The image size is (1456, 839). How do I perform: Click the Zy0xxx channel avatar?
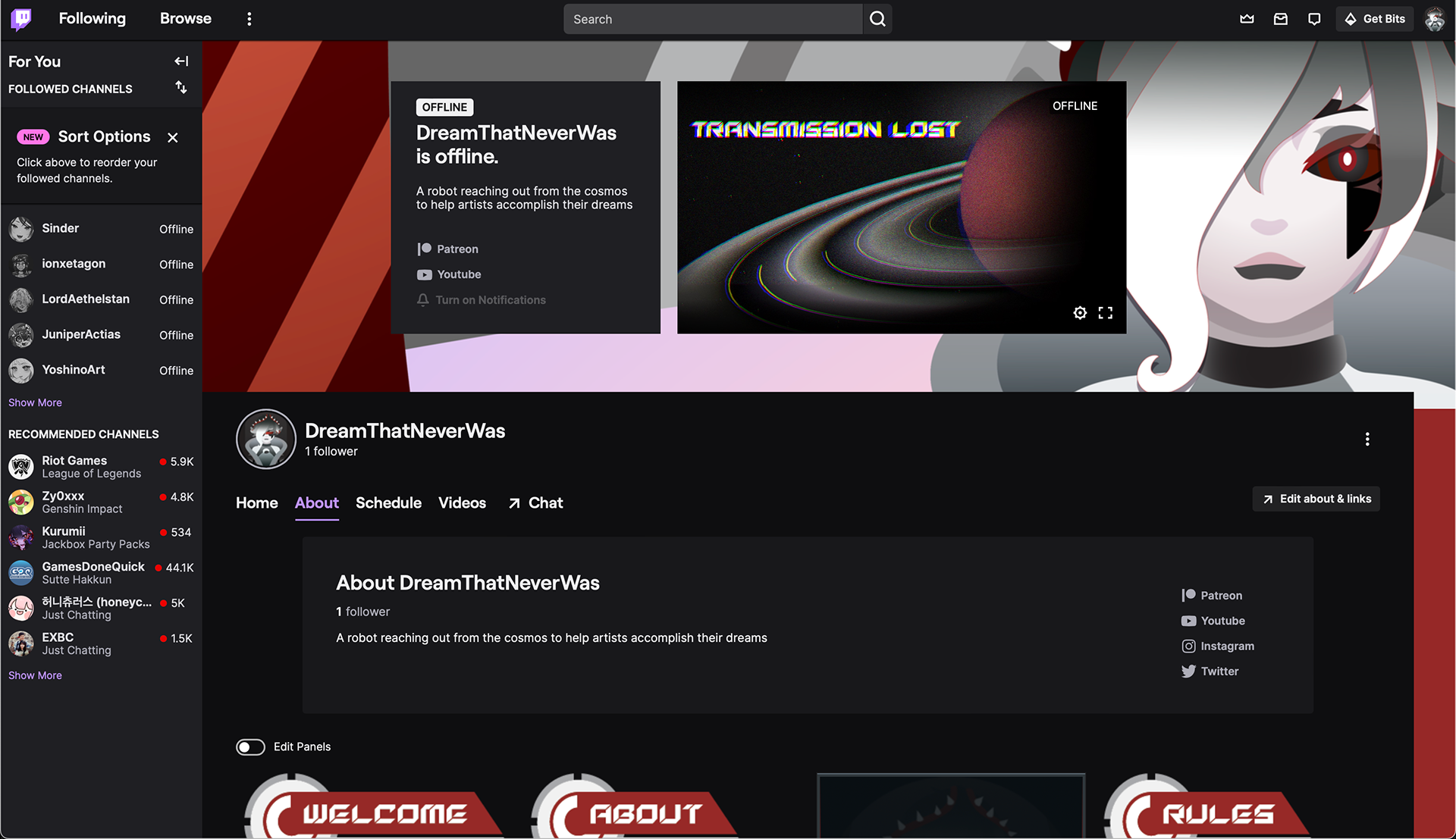21,502
